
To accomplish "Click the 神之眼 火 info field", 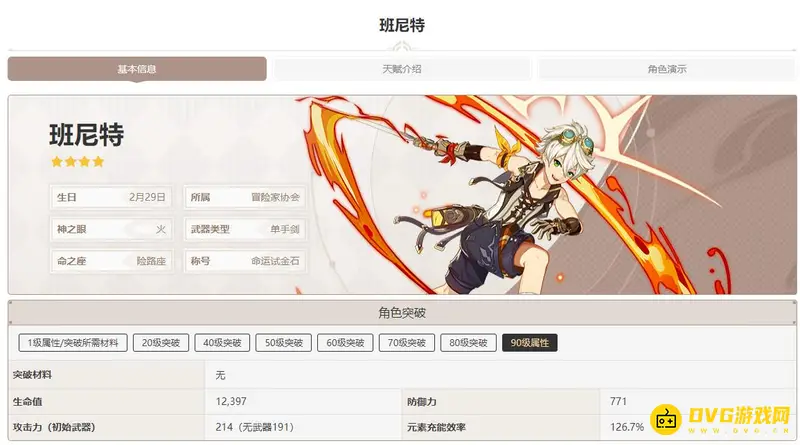I will pos(111,230).
